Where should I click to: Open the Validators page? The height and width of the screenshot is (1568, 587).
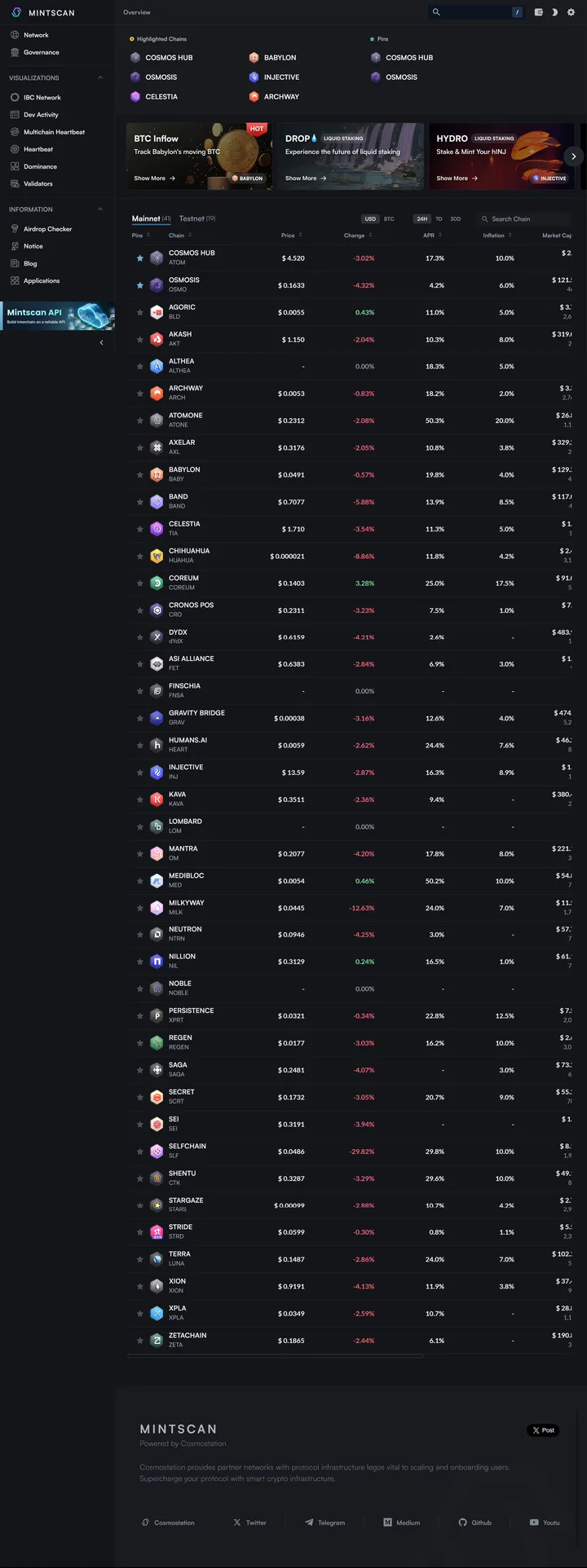coord(38,183)
